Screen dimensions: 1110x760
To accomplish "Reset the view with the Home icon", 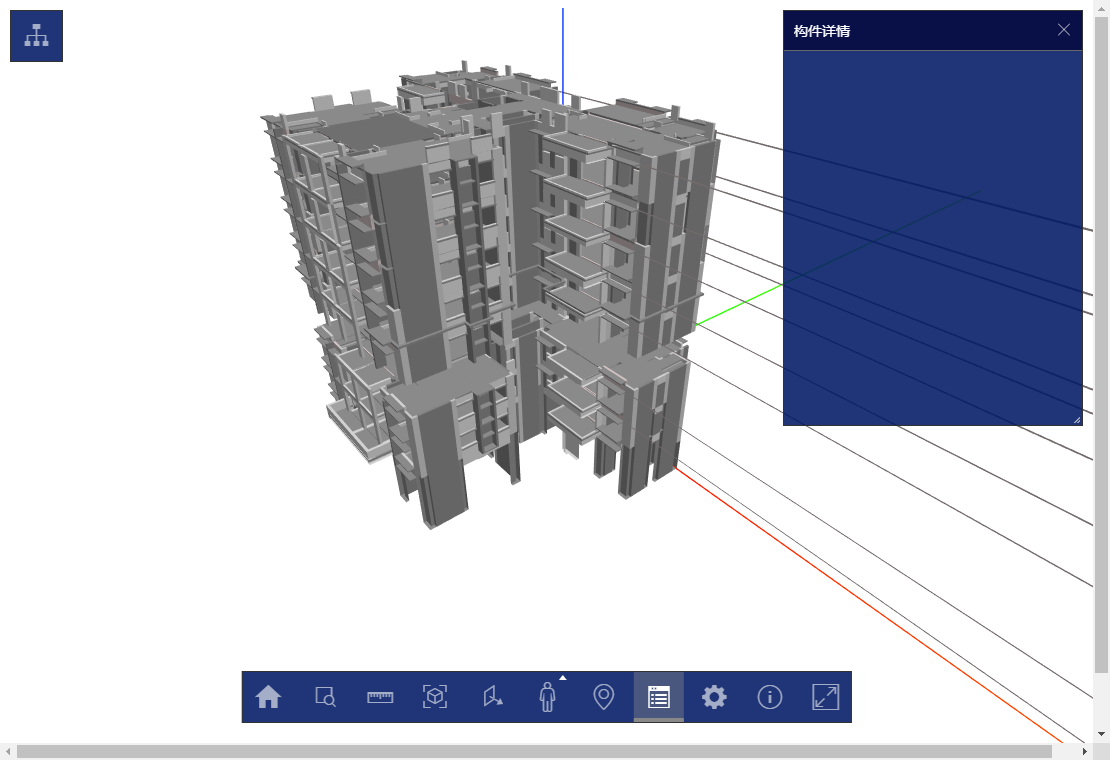I will pos(268,697).
